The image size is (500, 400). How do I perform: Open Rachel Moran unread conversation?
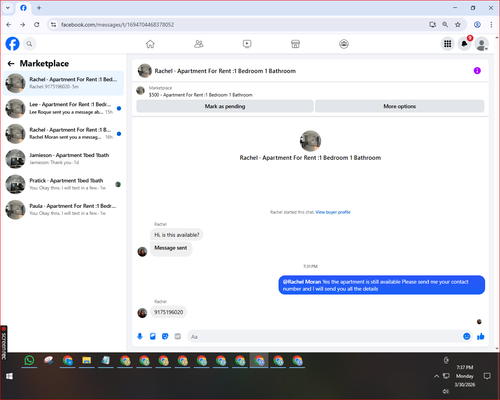point(63,134)
